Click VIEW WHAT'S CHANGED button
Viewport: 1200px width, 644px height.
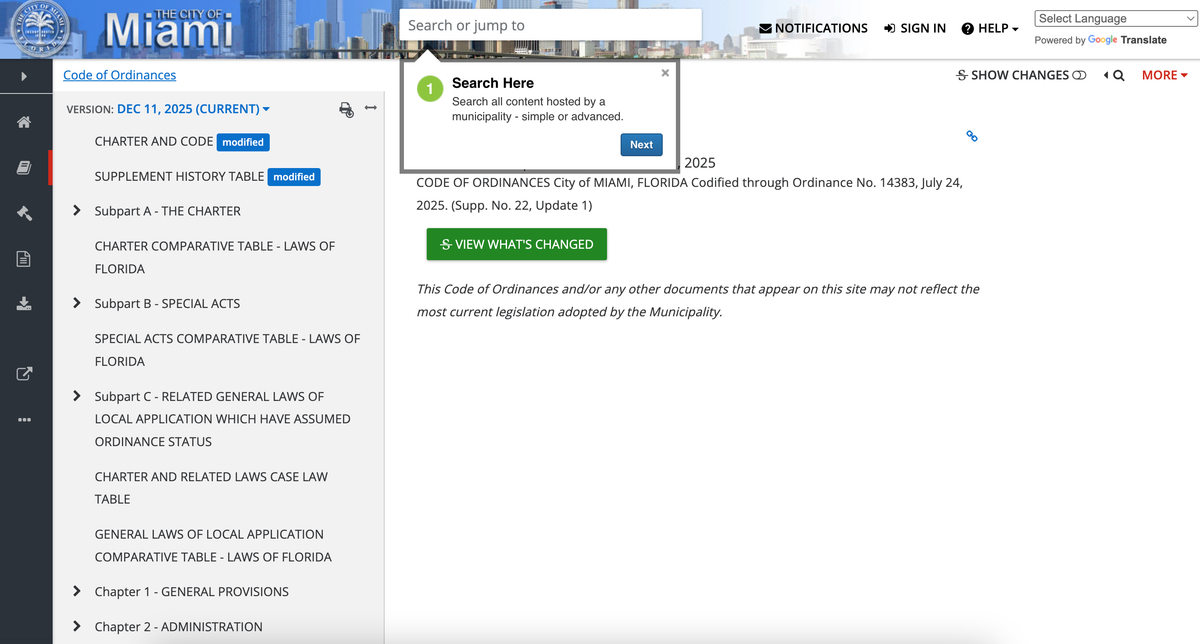(x=516, y=244)
